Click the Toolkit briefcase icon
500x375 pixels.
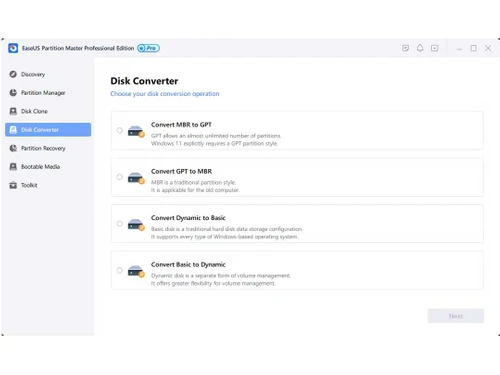coord(13,185)
